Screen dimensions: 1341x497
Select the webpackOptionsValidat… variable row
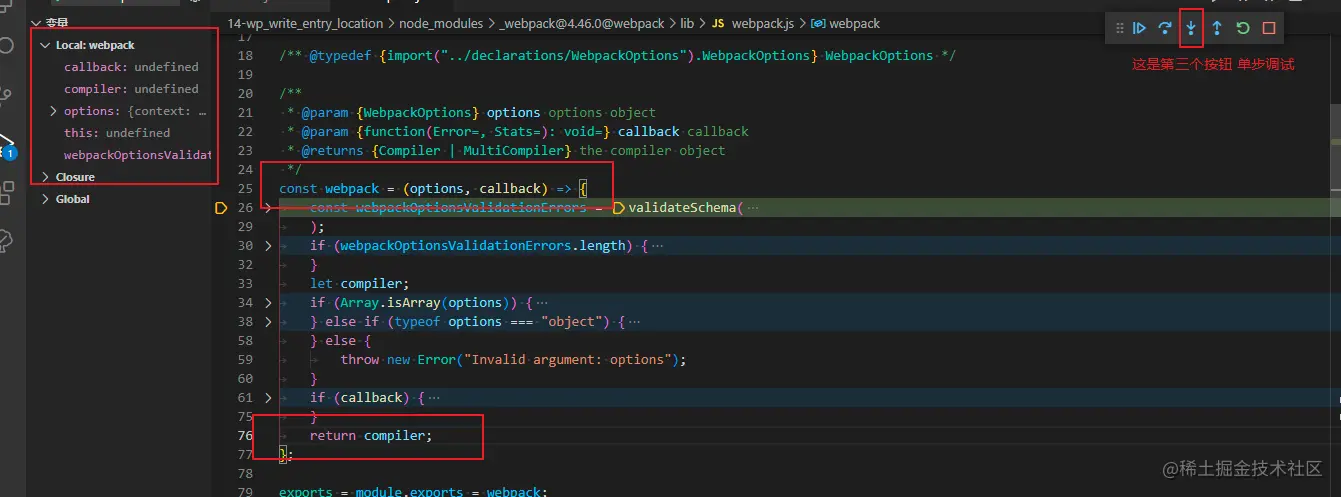(x=137, y=155)
